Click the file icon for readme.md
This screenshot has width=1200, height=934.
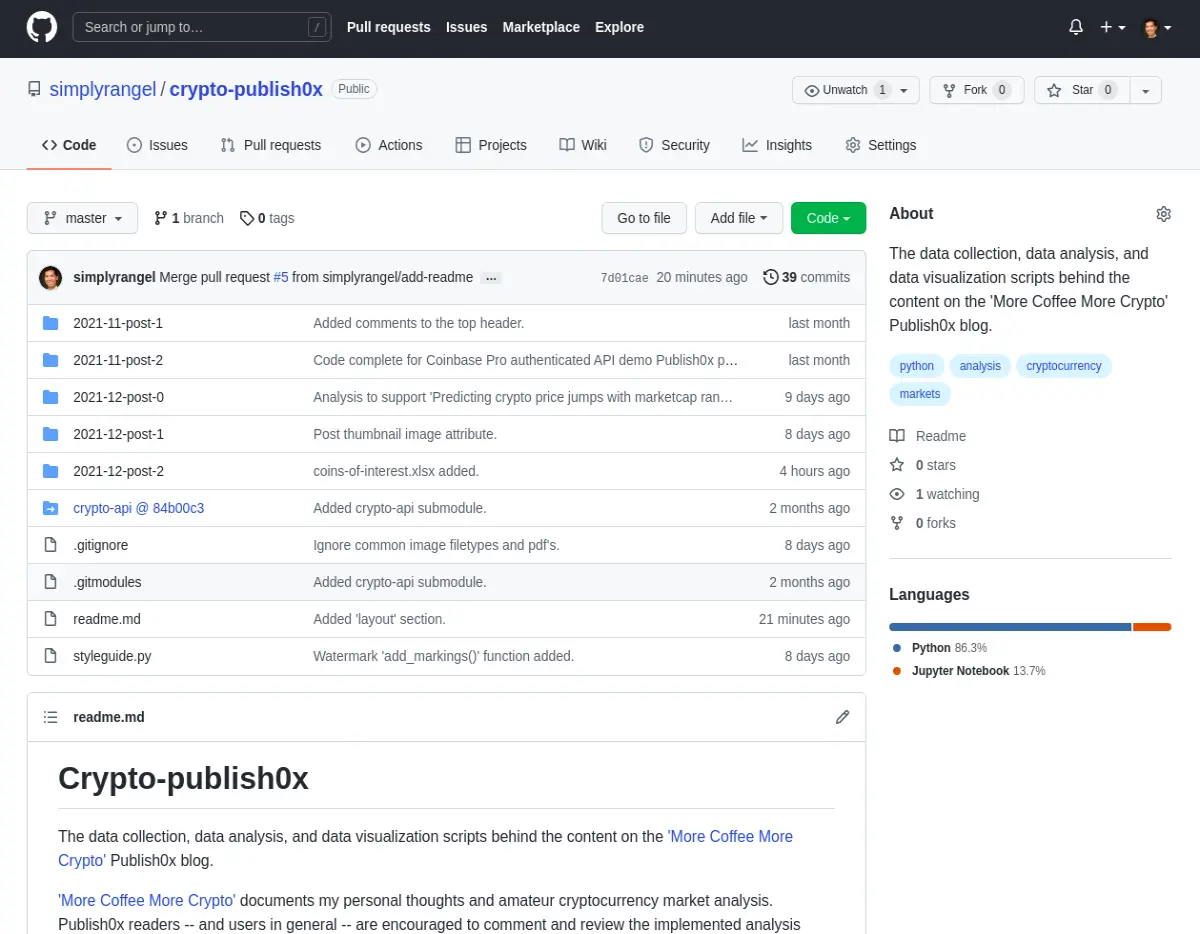point(51,619)
